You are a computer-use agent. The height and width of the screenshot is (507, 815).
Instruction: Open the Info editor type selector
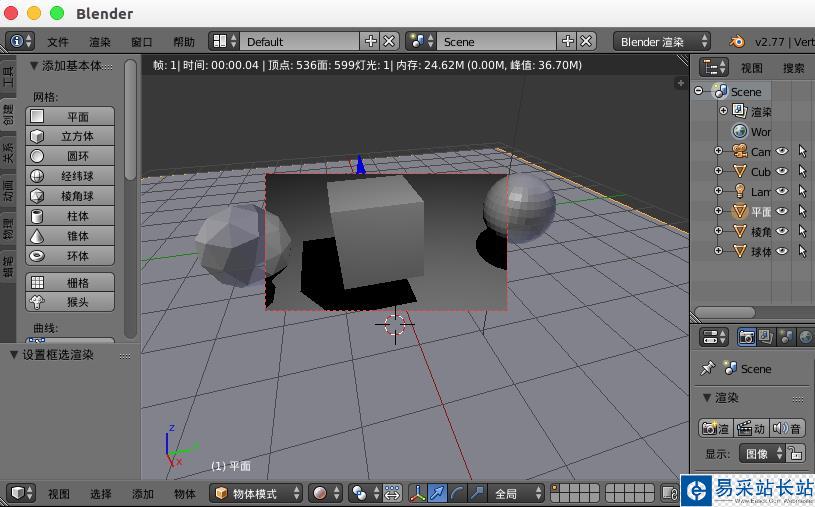pyautogui.click(x=20, y=41)
